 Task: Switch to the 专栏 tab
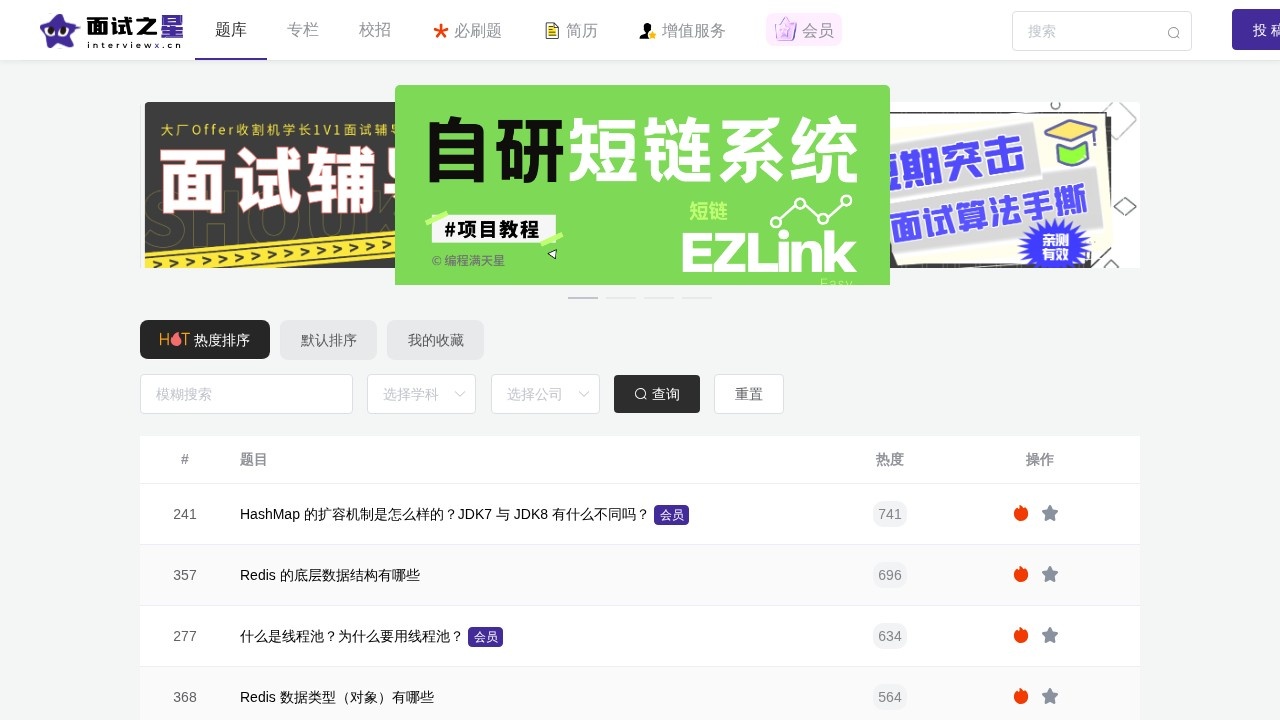tap(303, 30)
